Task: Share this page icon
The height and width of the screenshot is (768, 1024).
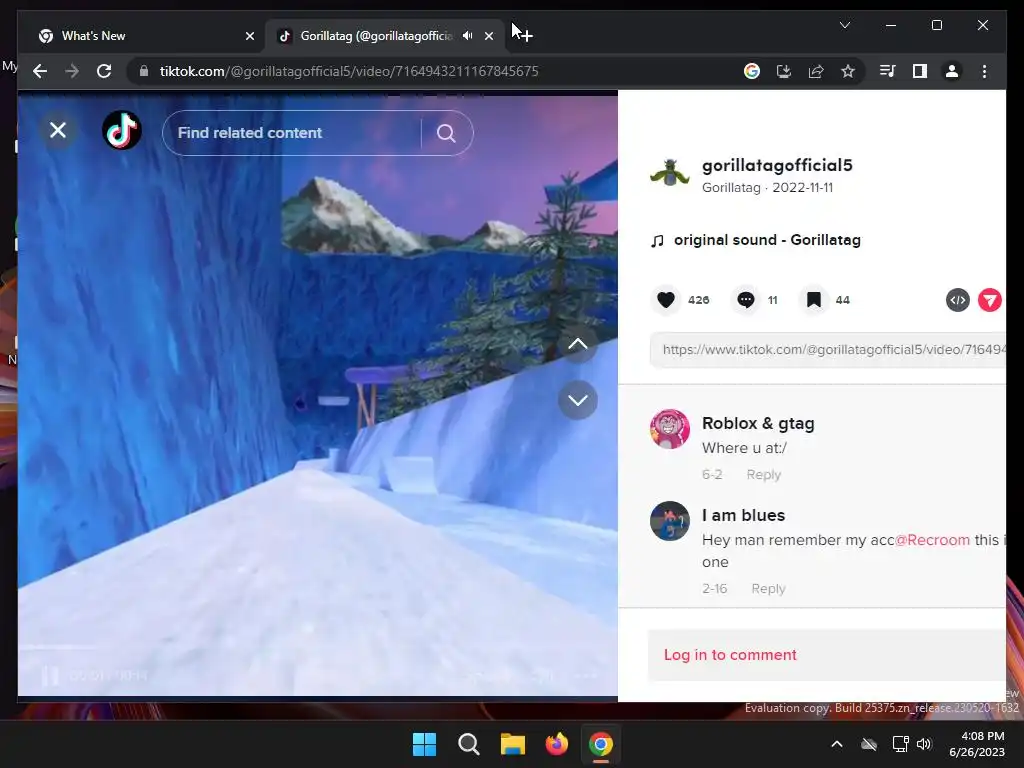Action: tap(816, 71)
